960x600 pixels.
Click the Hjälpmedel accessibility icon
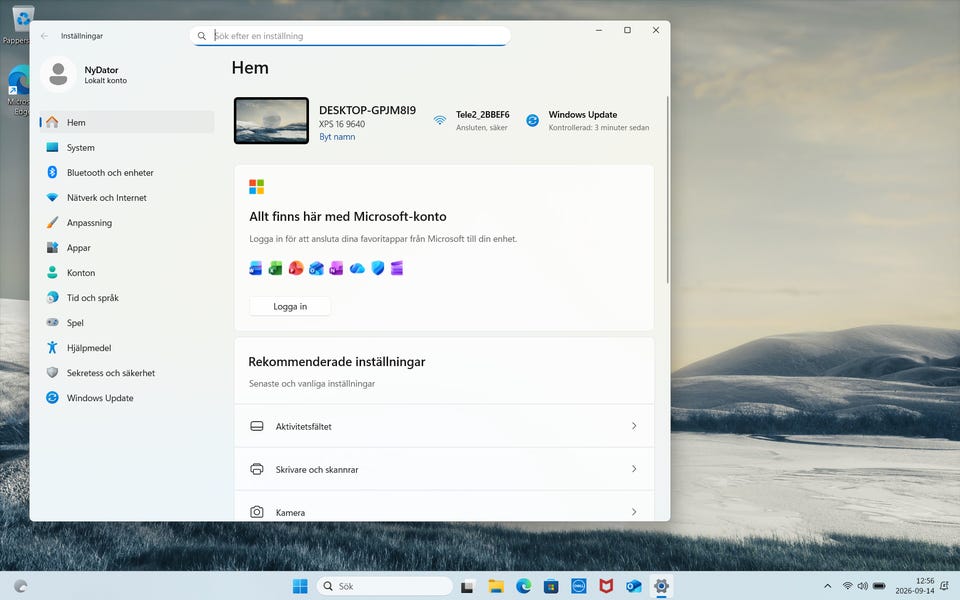click(53, 348)
